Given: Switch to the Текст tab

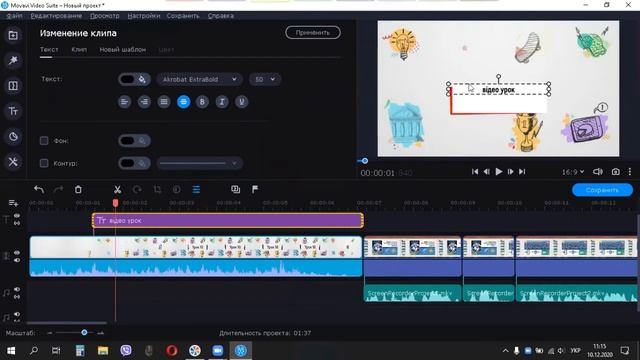Looking at the screenshot, I should (49, 49).
